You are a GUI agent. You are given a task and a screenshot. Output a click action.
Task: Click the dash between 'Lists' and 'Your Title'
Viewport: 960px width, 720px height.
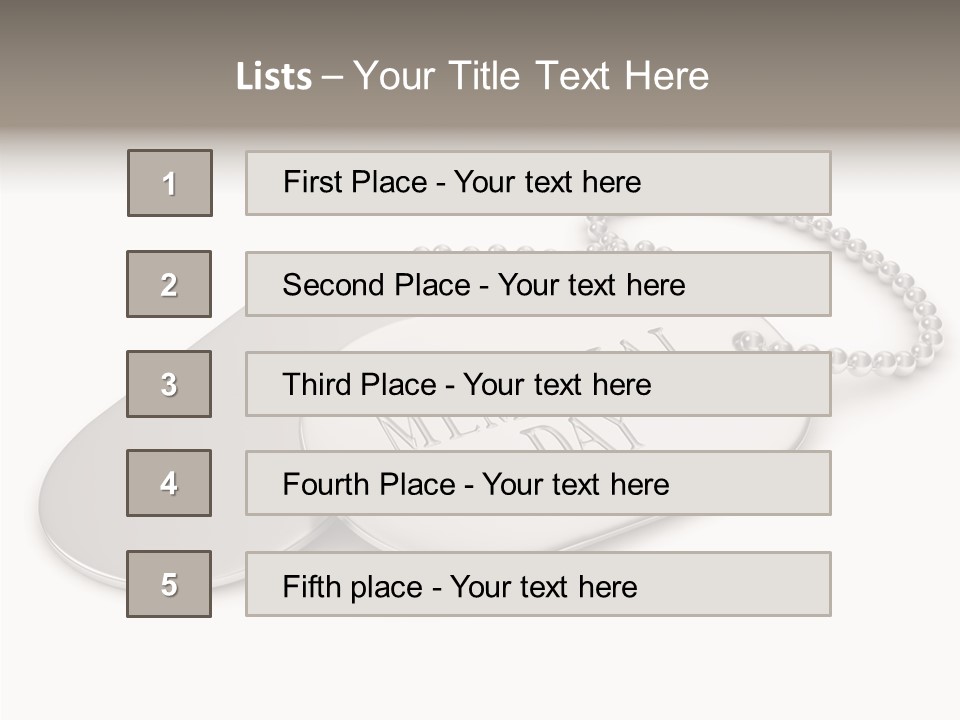pyautogui.click(x=332, y=77)
